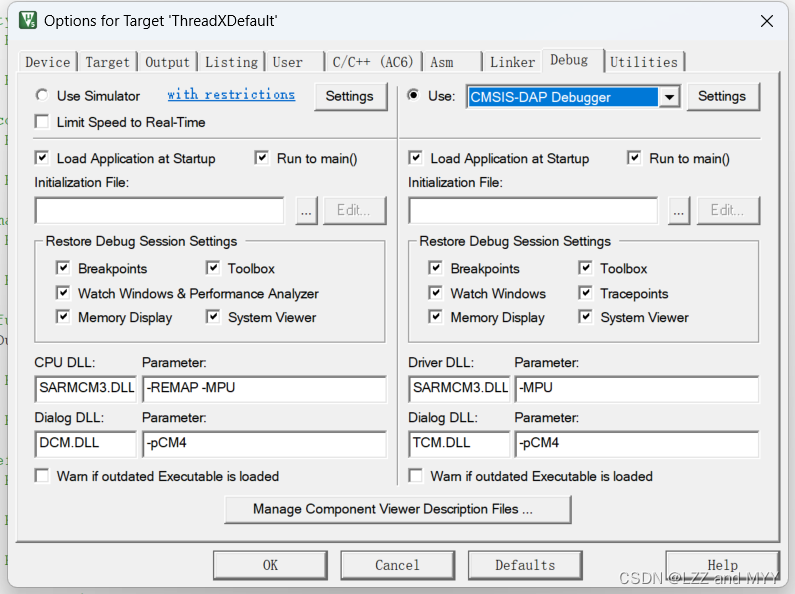This screenshot has width=795, height=594.
Task: Toggle debugger Load Application at Startup
Action: coord(416,158)
